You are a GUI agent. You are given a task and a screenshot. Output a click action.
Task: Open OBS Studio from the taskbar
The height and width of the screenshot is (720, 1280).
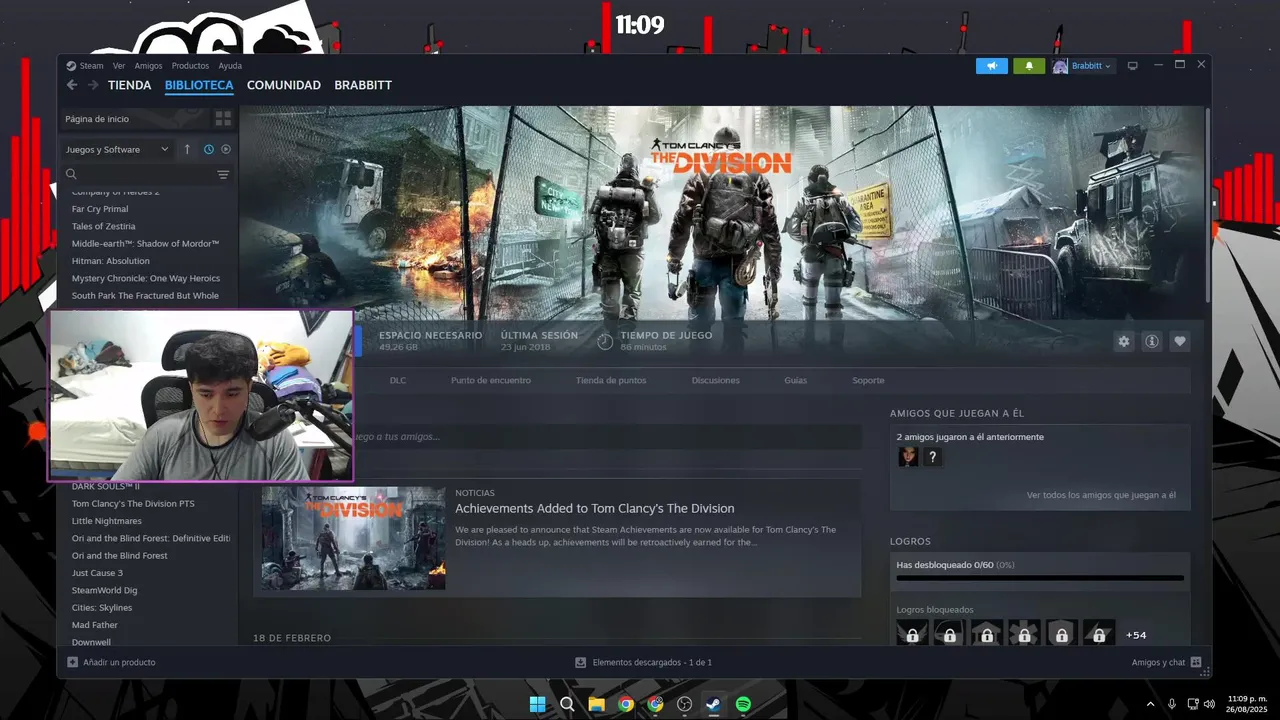pos(684,704)
